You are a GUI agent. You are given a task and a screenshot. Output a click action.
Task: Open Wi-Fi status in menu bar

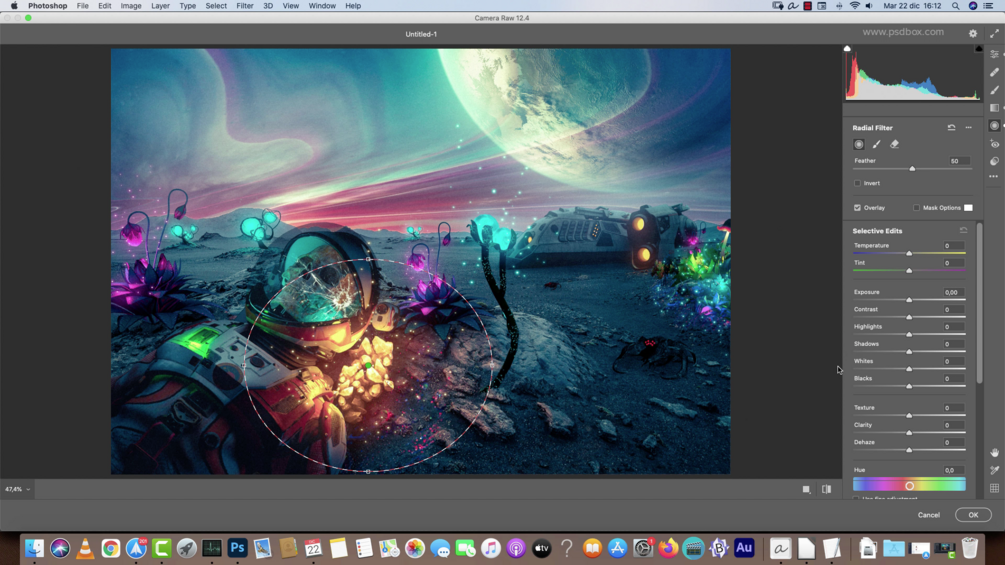tap(854, 6)
